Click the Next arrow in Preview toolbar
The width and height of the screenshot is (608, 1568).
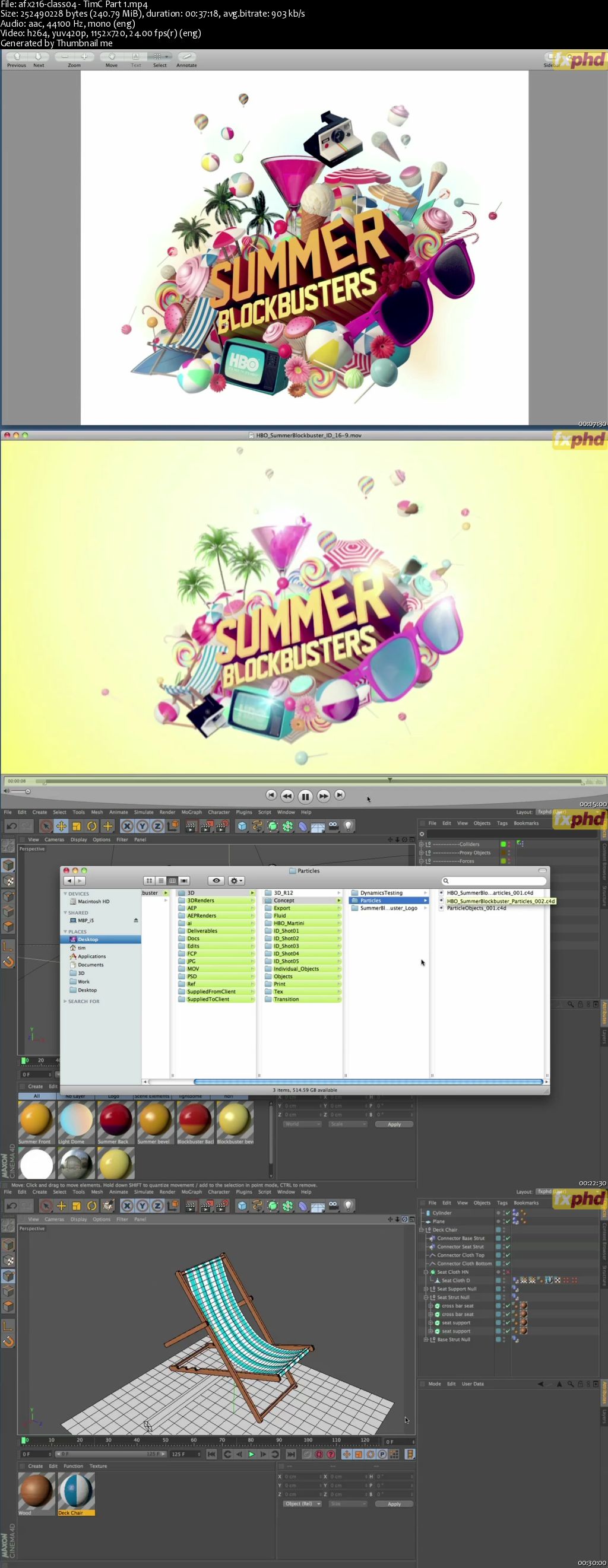tap(38, 56)
